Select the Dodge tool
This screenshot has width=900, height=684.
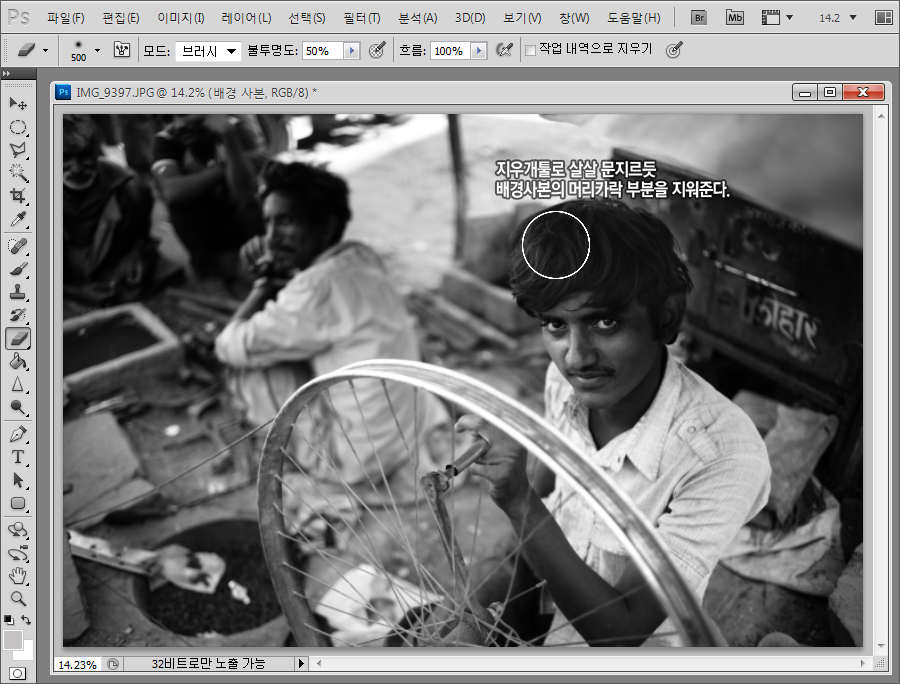(18, 407)
